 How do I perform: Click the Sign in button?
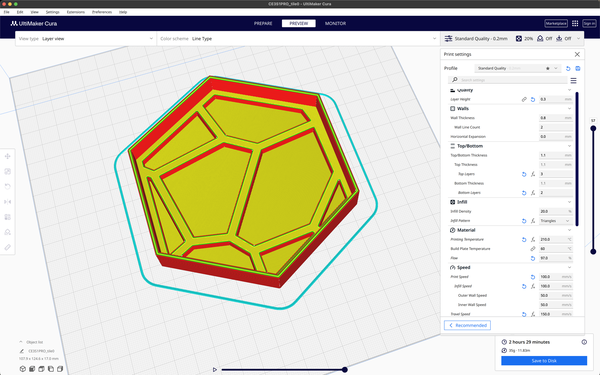tap(589, 23)
